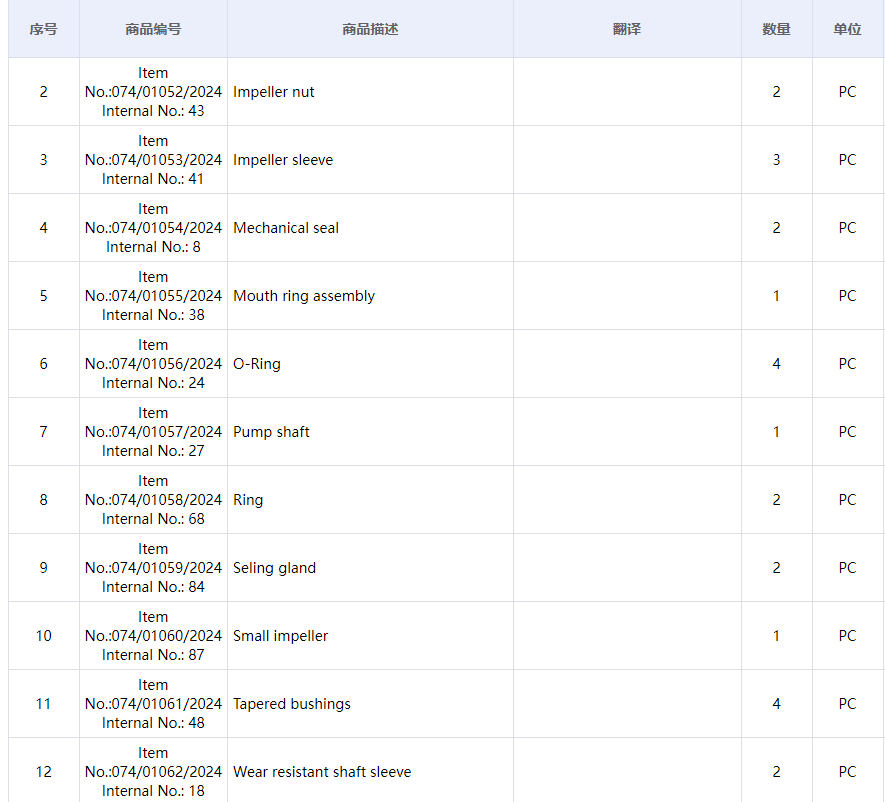Click the Impeller nut description cell
This screenshot has height=802, width=885.
pyautogui.click(x=274, y=92)
